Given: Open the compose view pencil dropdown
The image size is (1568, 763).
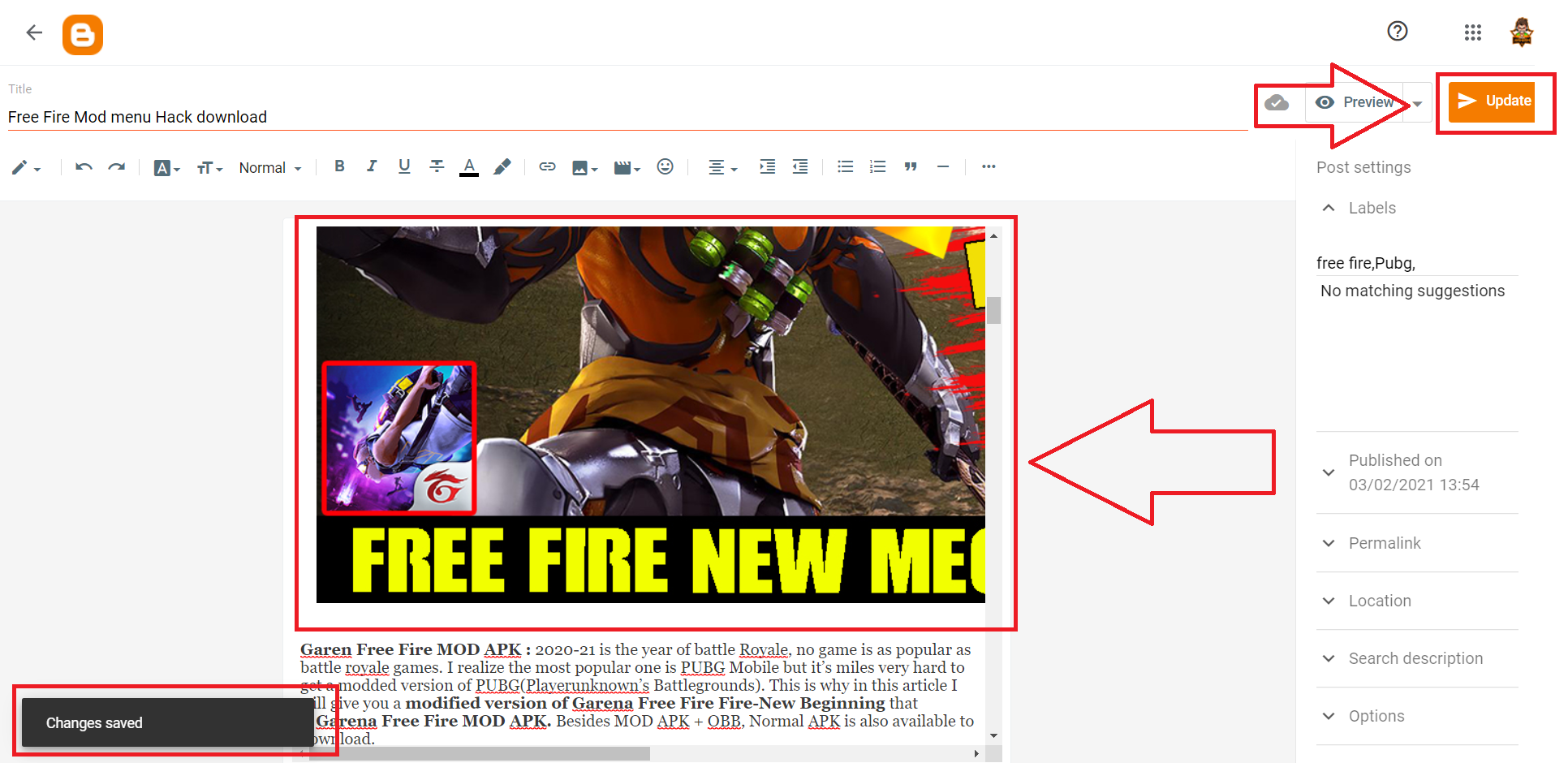Looking at the screenshot, I should point(26,168).
